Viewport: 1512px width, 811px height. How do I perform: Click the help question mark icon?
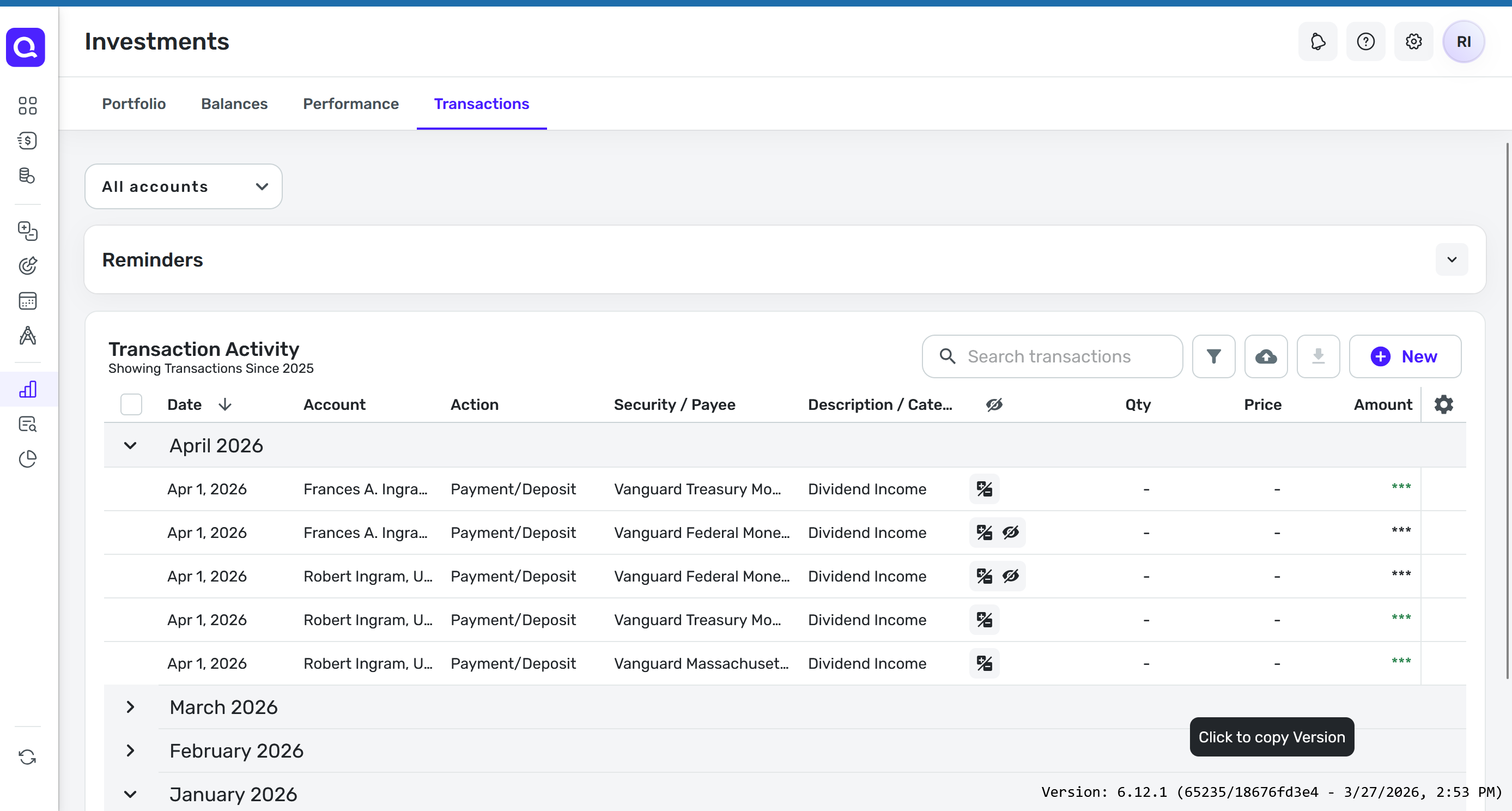pyautogui.click(x=1365, y=42)
